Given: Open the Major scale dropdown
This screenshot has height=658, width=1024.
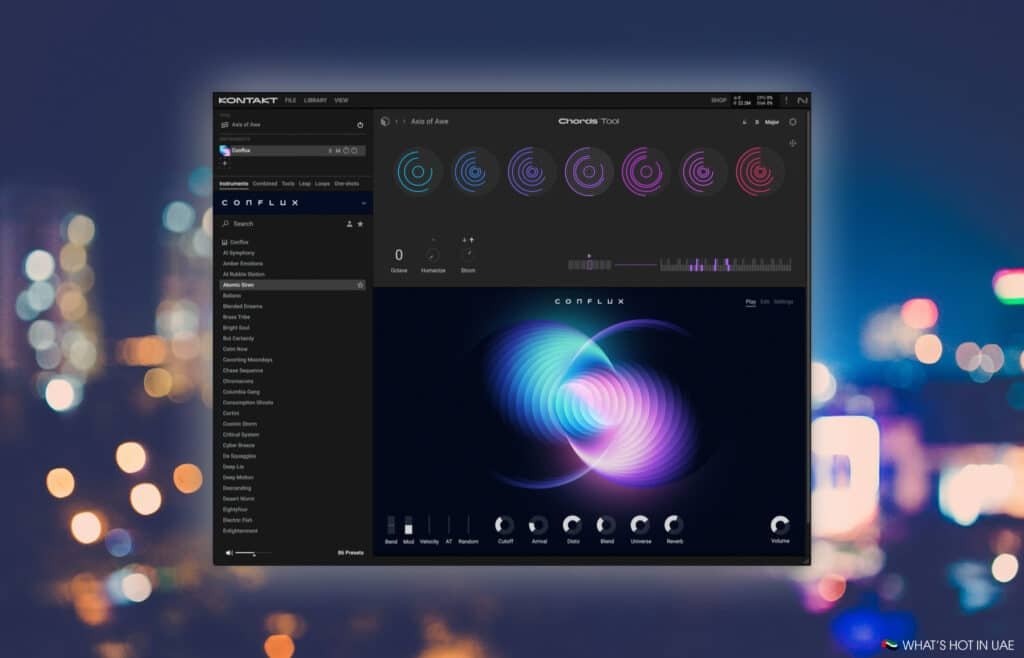Looking at the screenshot, I should [770, 121].
